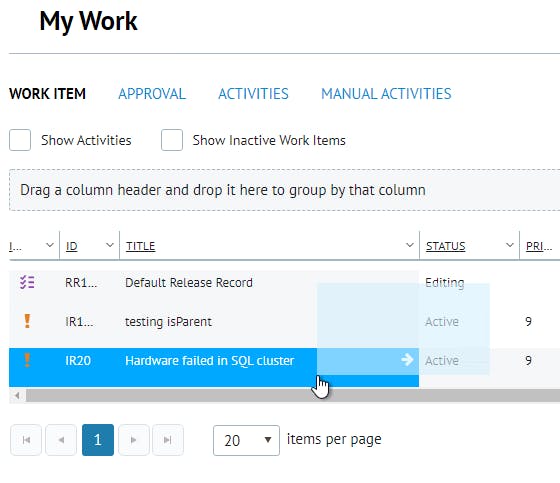Viewport: 560px width, 483px height.
Task: Open the ID column filter menu
Action: pyautogui.click(x=110, y=245)
